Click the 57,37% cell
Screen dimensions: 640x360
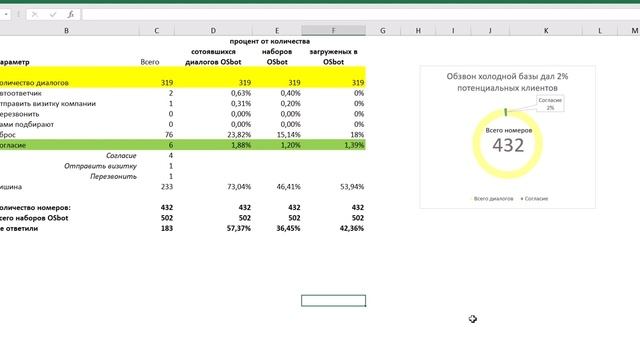[239, 229]
